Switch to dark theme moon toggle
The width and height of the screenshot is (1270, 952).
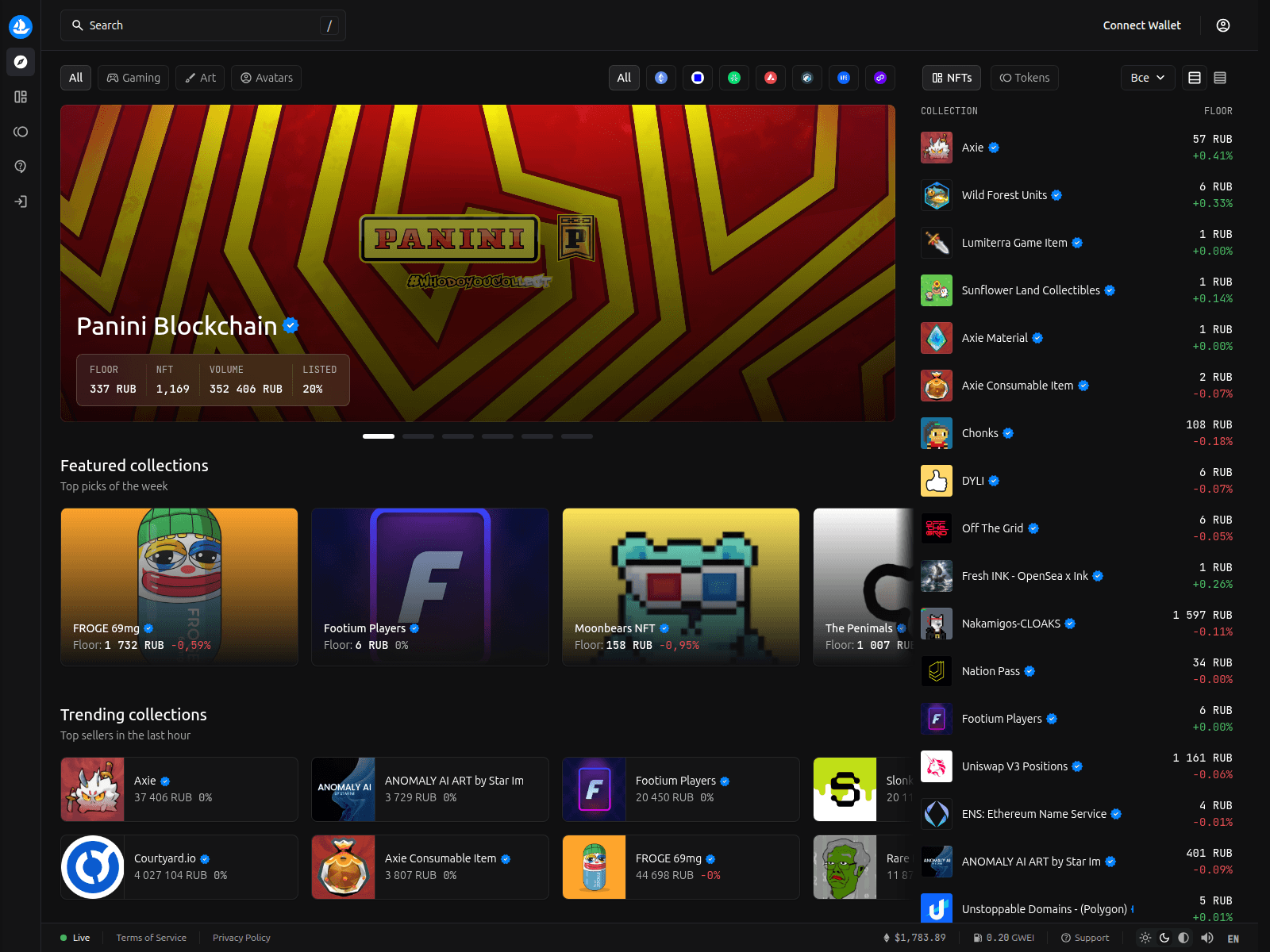[x=1164, y=938]
